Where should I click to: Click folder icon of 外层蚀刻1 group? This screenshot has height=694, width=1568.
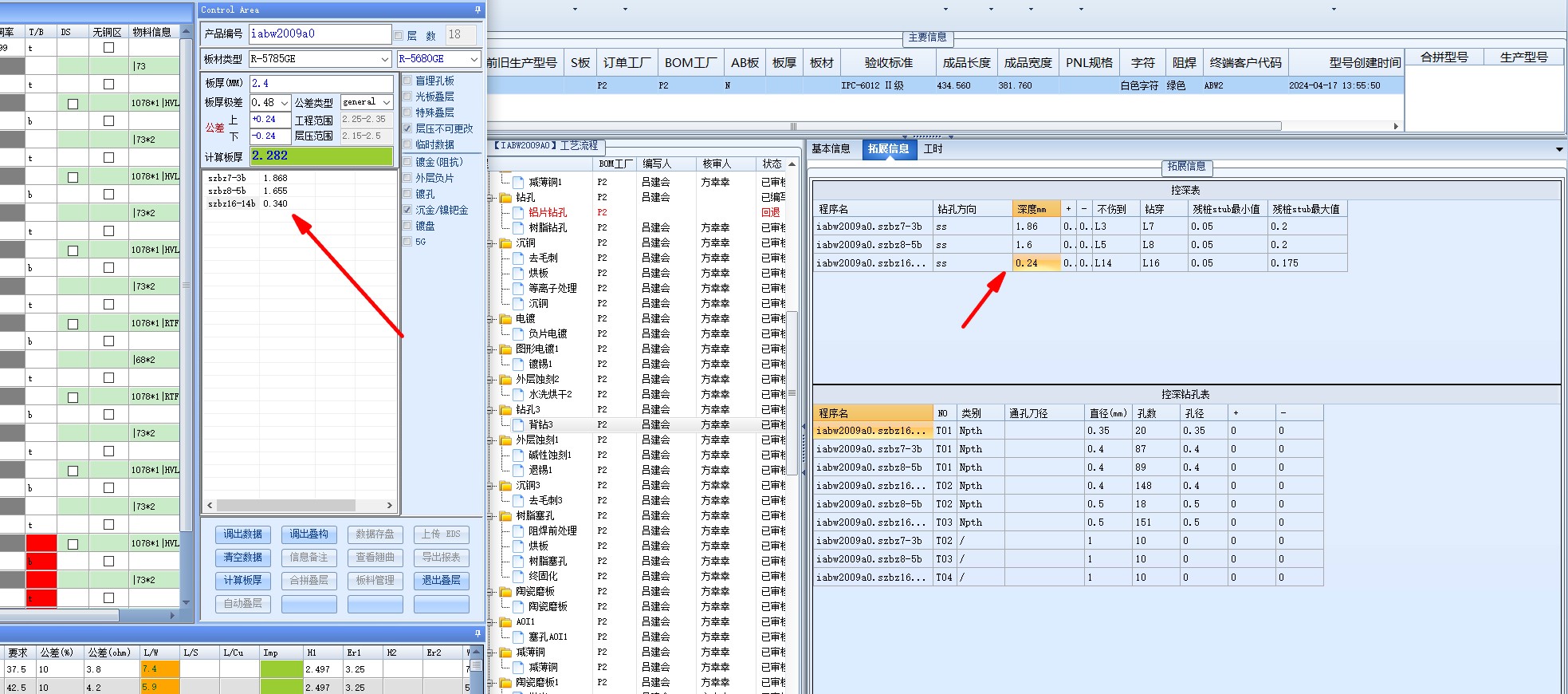click(x=505, y=440)
